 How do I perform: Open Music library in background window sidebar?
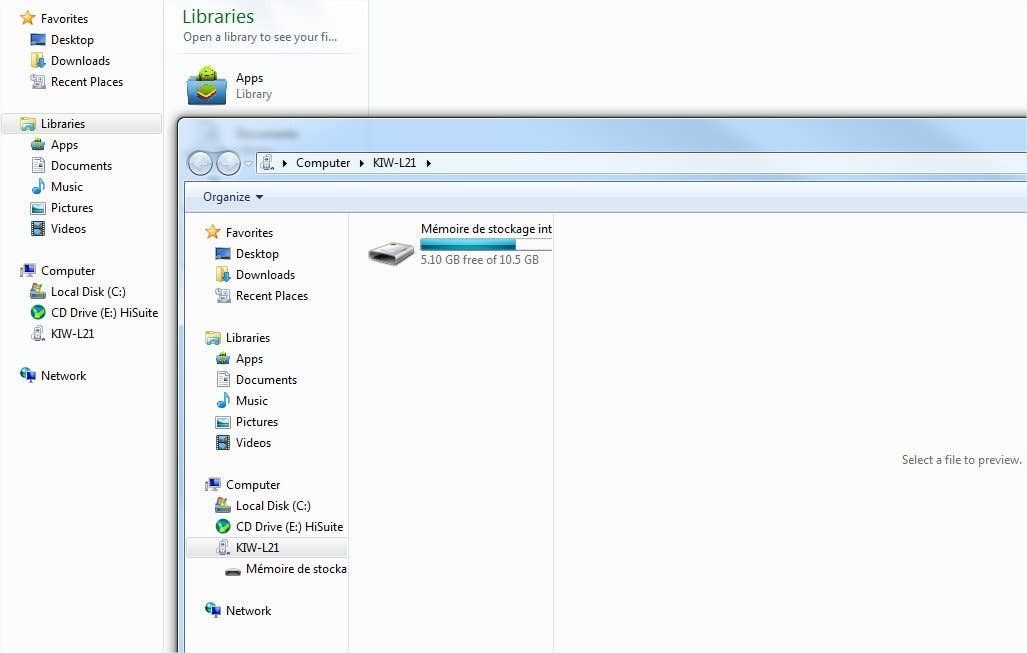coord(67,187)
